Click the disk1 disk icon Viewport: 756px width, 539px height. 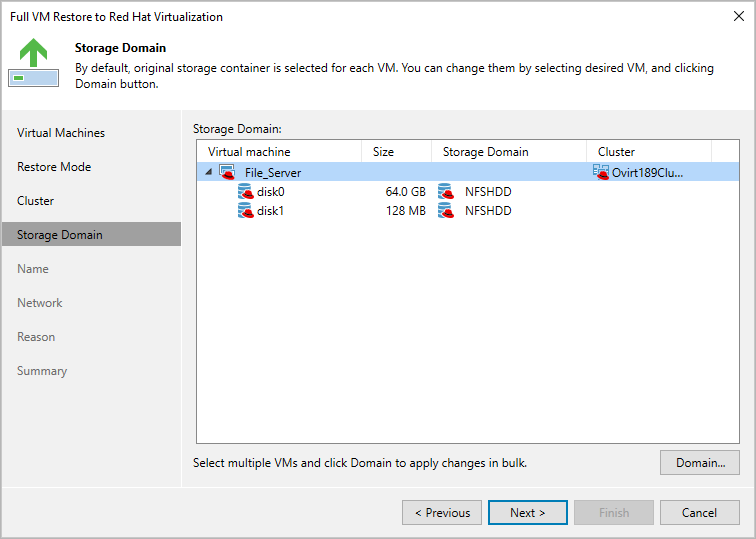pyautogui.click(x=246, y=211)
